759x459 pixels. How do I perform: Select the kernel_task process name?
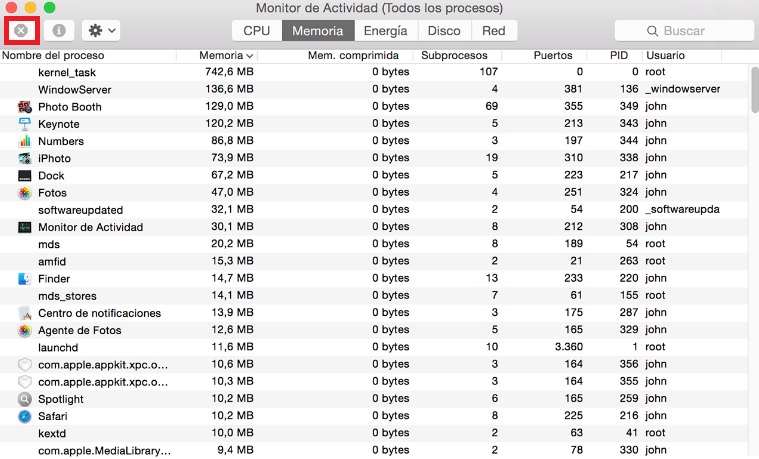[67, 73]
